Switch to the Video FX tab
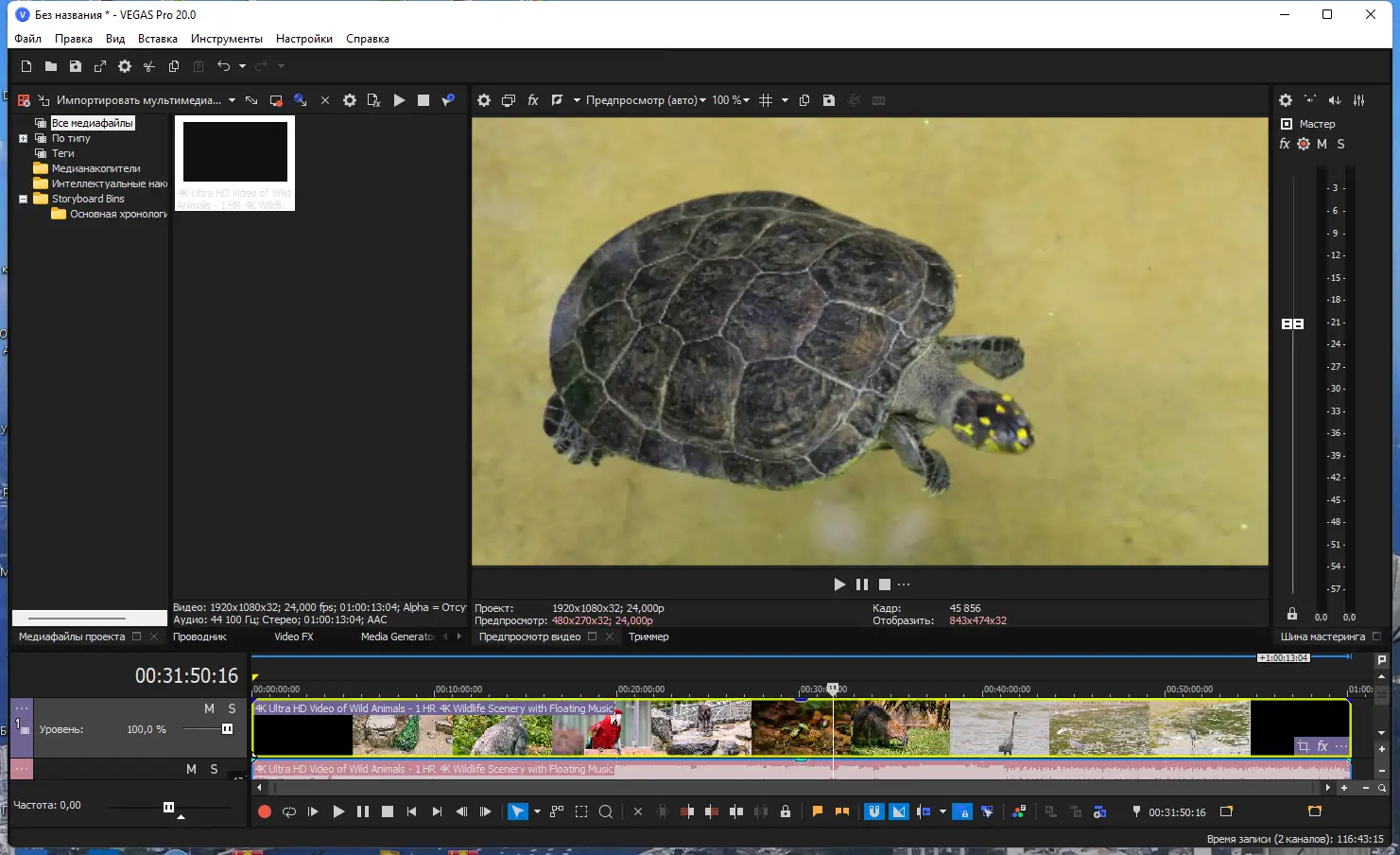 coord(293,637)
